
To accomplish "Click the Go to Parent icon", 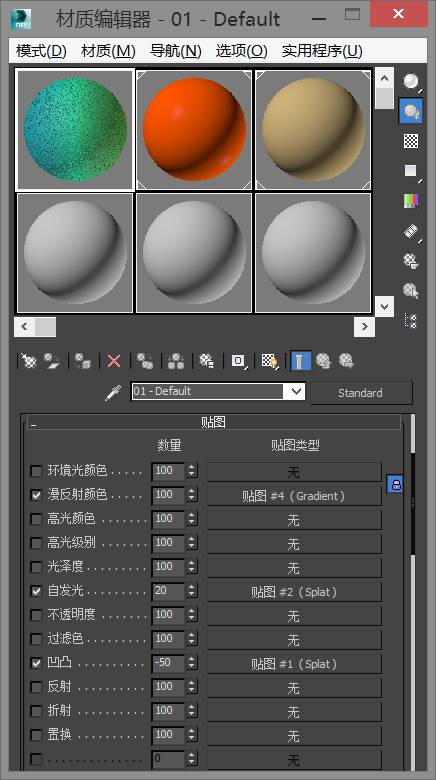I will click(x=324, y=361).
